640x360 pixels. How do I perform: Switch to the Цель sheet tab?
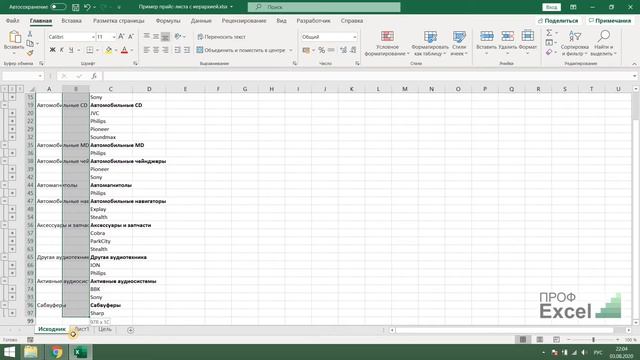pyautogui.click(x=105, y=329)
